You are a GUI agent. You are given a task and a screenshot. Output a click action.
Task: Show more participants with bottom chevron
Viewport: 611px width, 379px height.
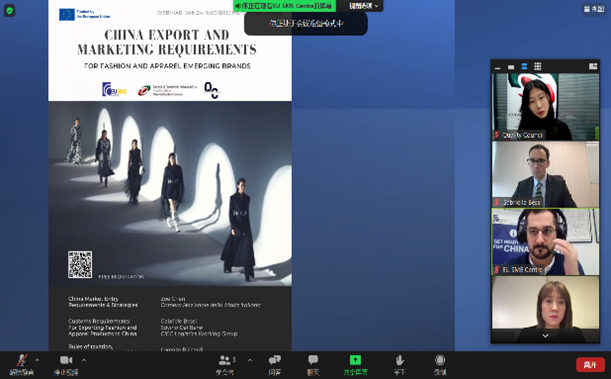click(x=545, y=336)
